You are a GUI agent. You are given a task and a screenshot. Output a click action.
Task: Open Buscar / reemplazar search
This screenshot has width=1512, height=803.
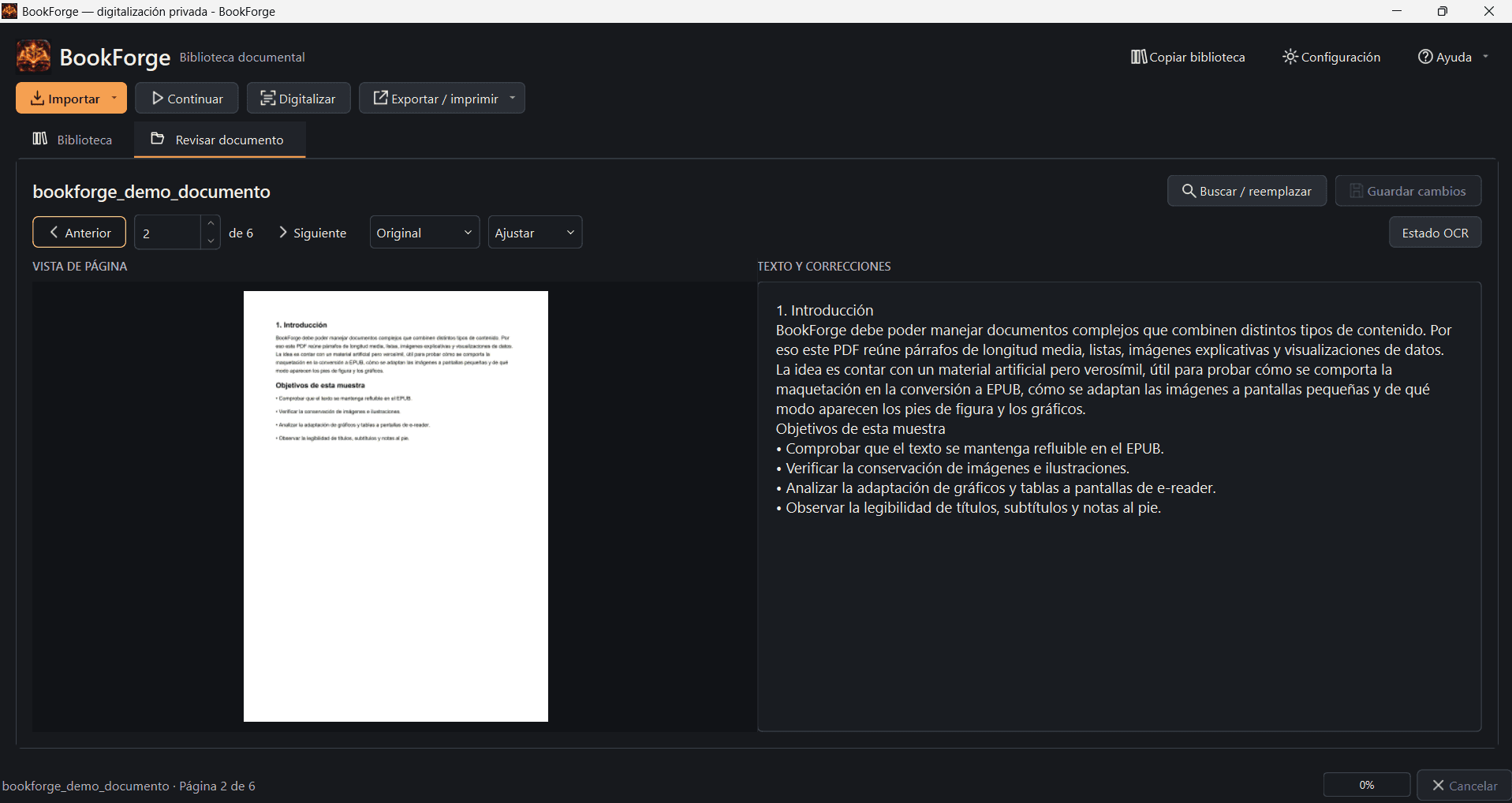1247,191
